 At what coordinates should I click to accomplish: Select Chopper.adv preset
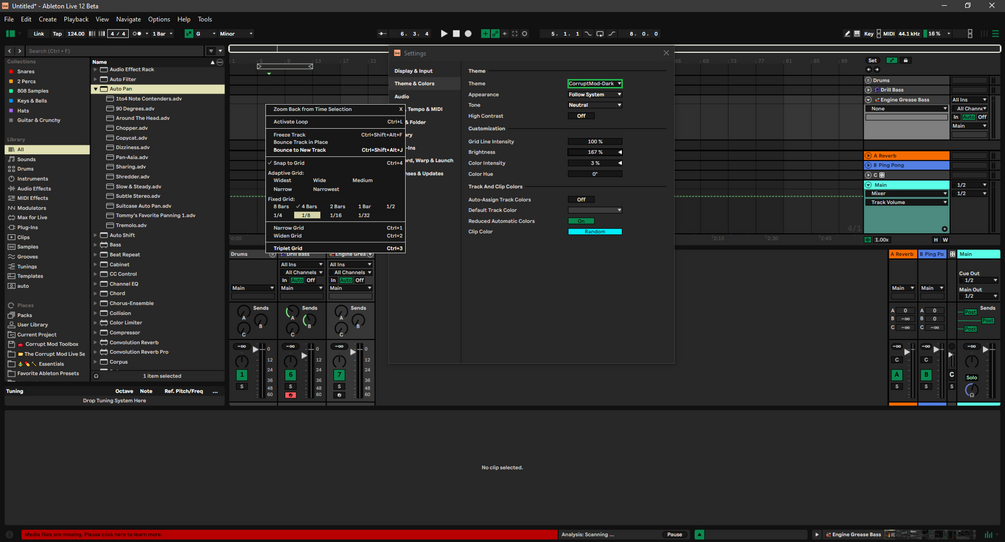tap(133, 128)
